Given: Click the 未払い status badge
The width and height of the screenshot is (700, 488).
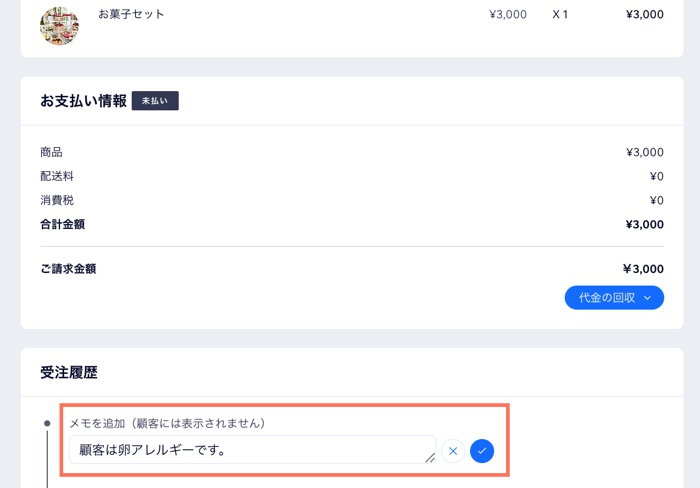Looking at the screenshot, I should [x=155, y=101].
